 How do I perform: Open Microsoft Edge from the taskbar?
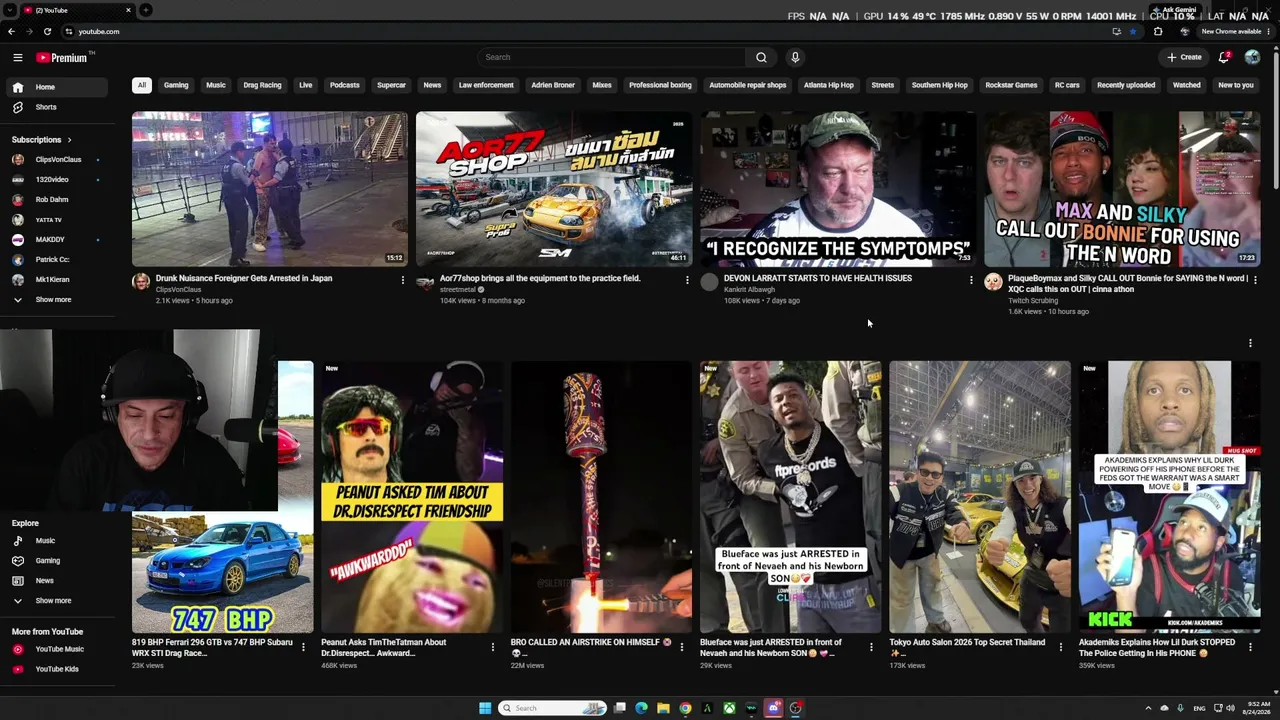point(641,708)
